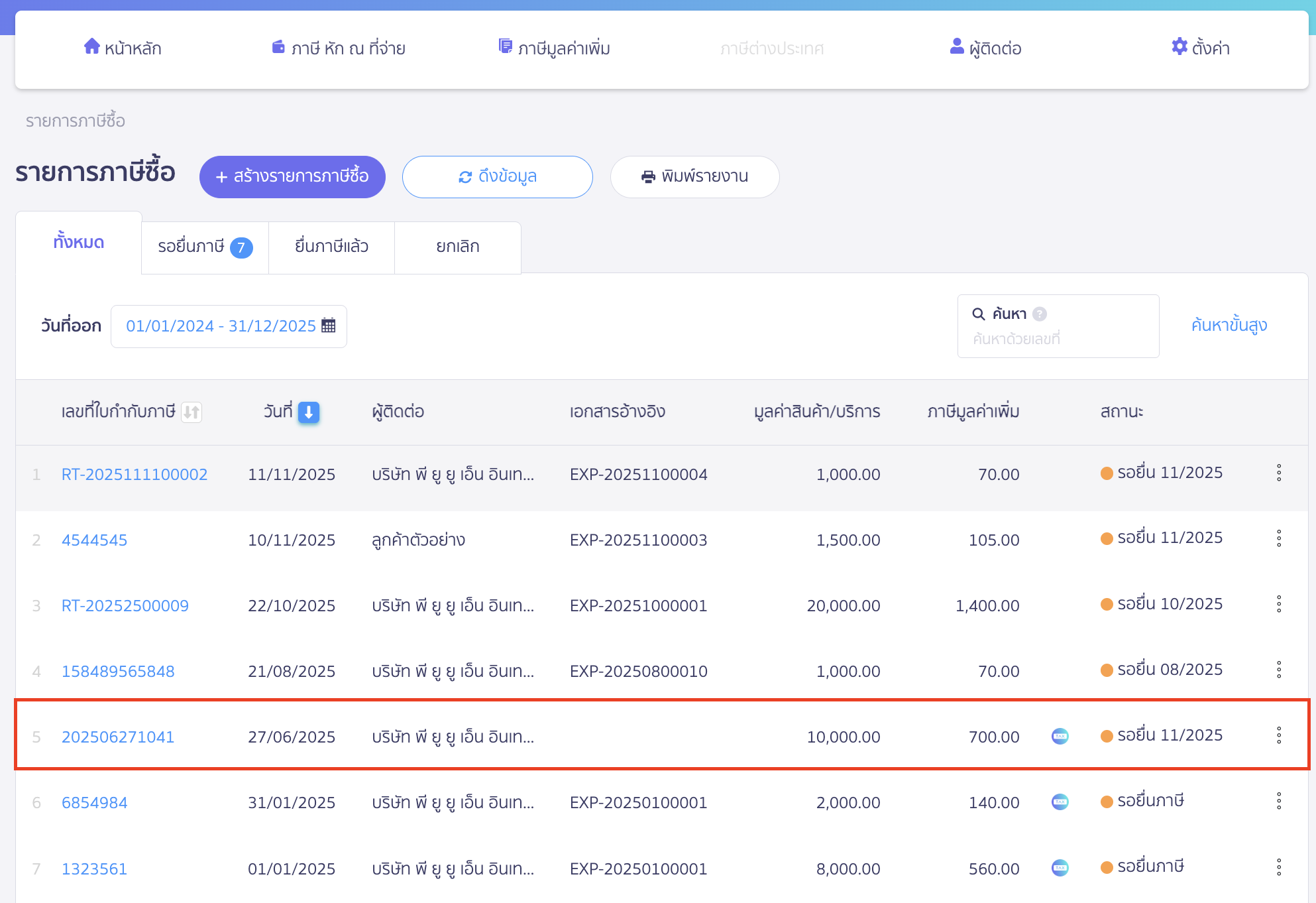Click the tax badge icon on row 6
Screen dimensions: 1316x903
pos(1060,802)
